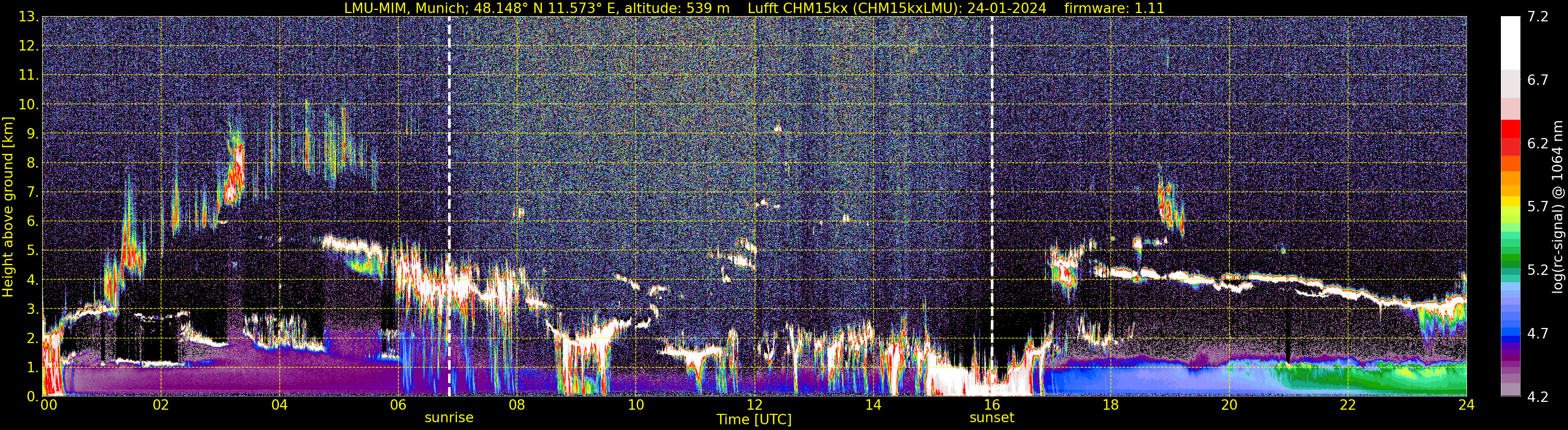The height and width of the screenshot is (430, 1568).
Task: Click the height axis tick label 5
Action: point(33,250)
